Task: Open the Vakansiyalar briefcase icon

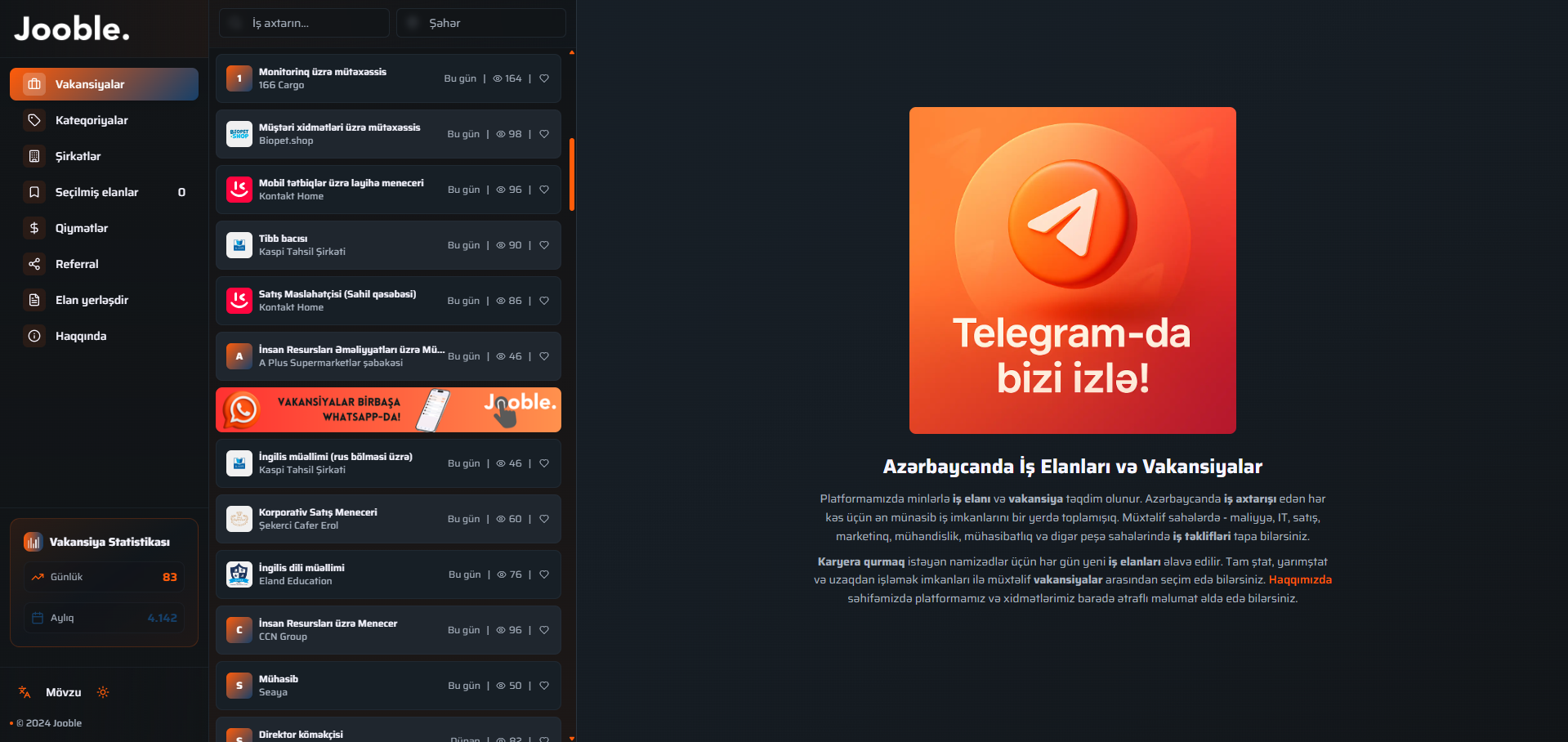Action: [34, 84]
